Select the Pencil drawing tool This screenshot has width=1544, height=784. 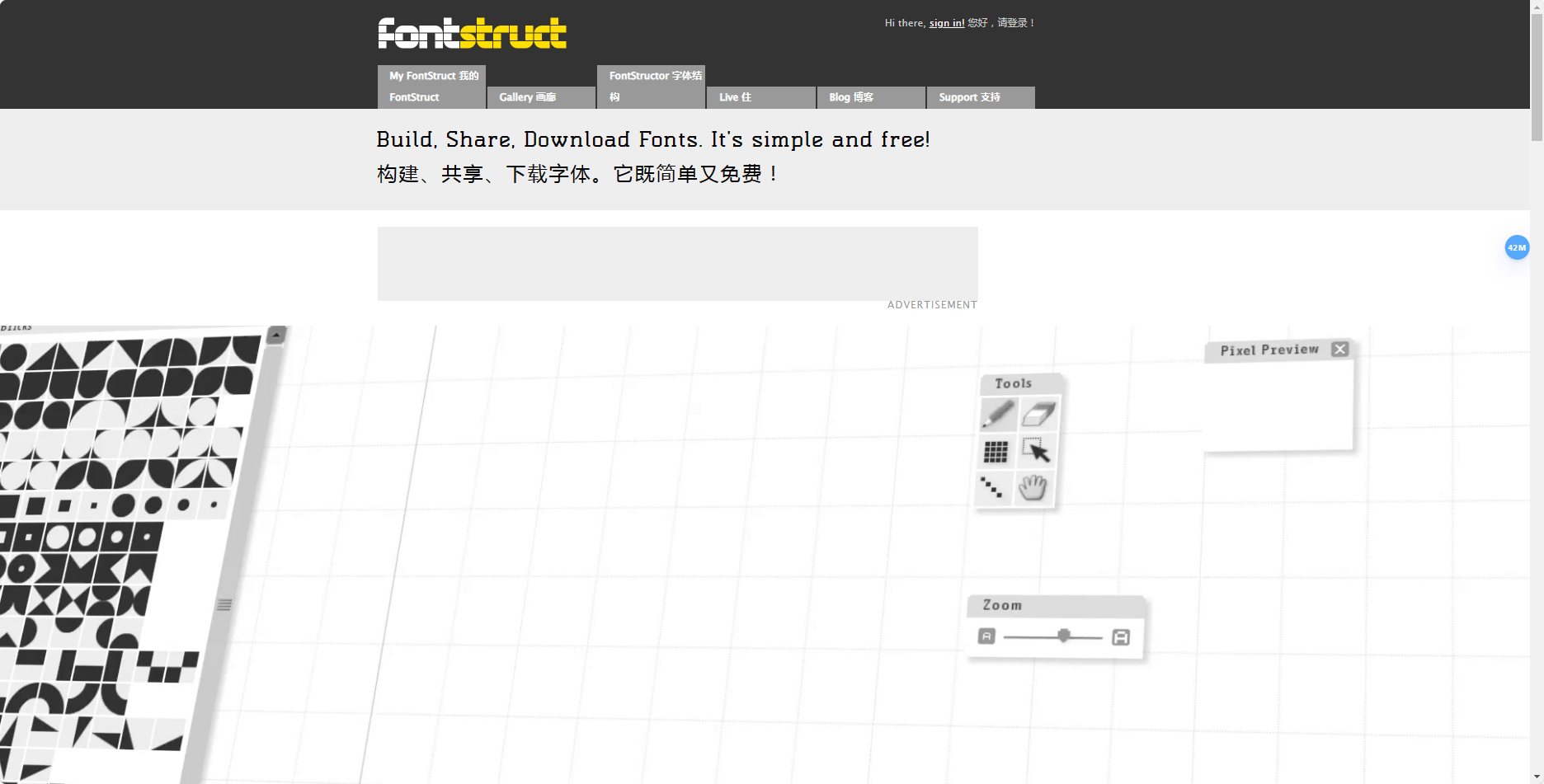click(x=998, y=414)
